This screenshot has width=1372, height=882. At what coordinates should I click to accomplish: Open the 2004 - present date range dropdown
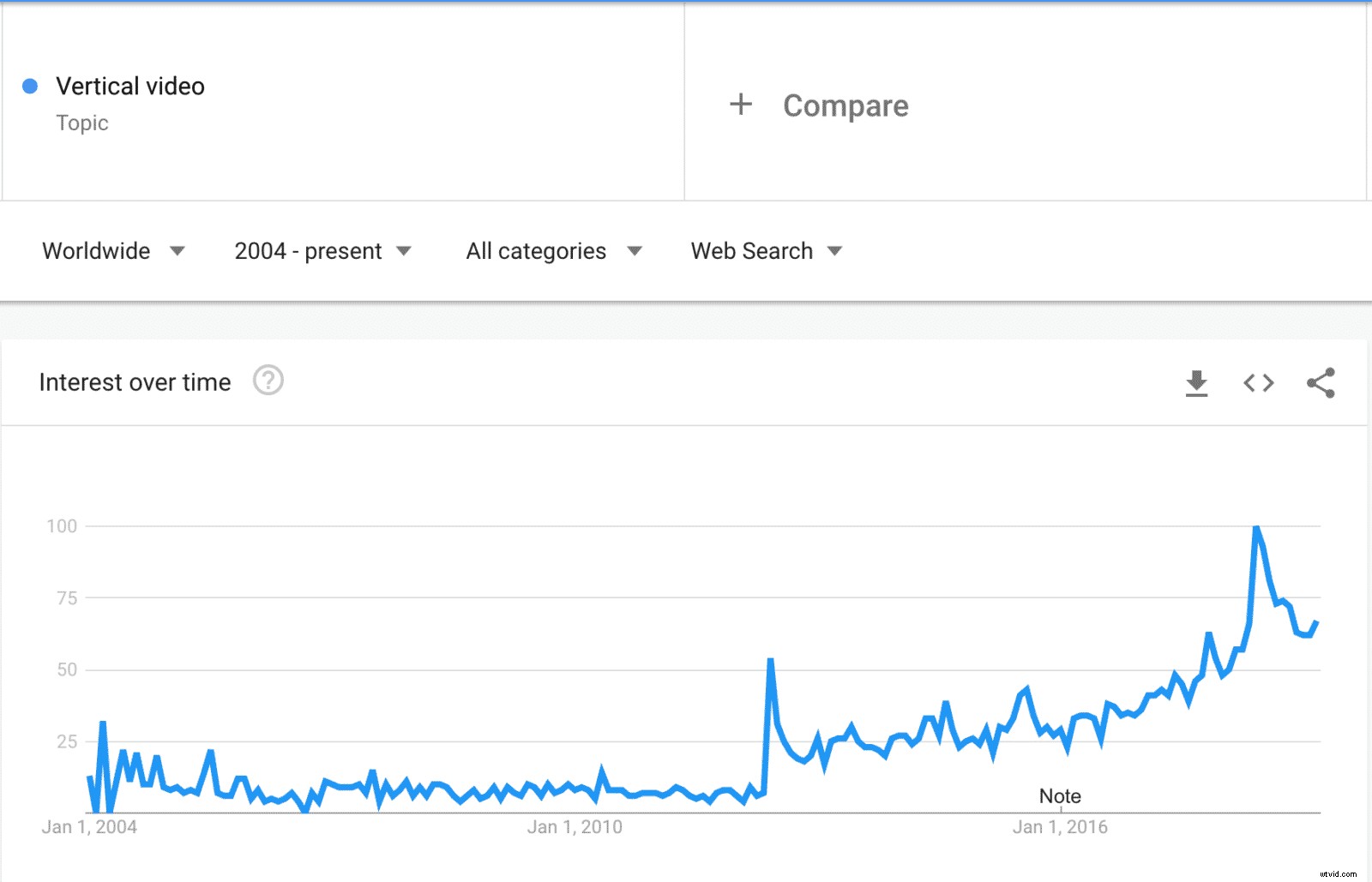click(323, 251)
